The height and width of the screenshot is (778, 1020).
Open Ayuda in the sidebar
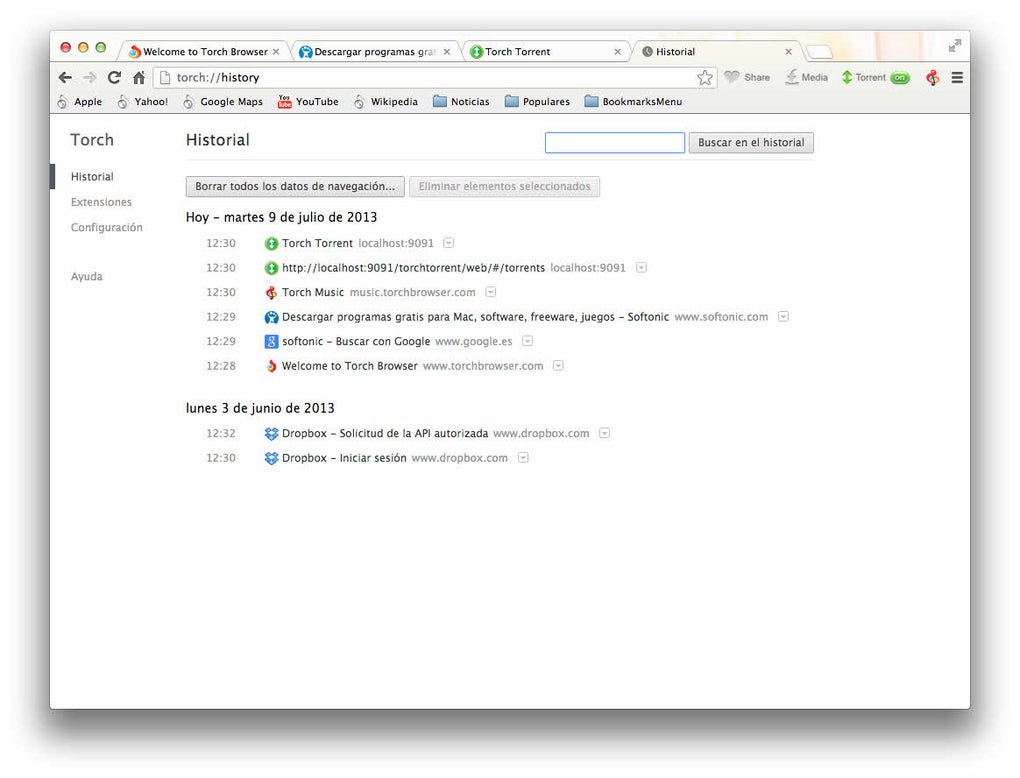87,276
